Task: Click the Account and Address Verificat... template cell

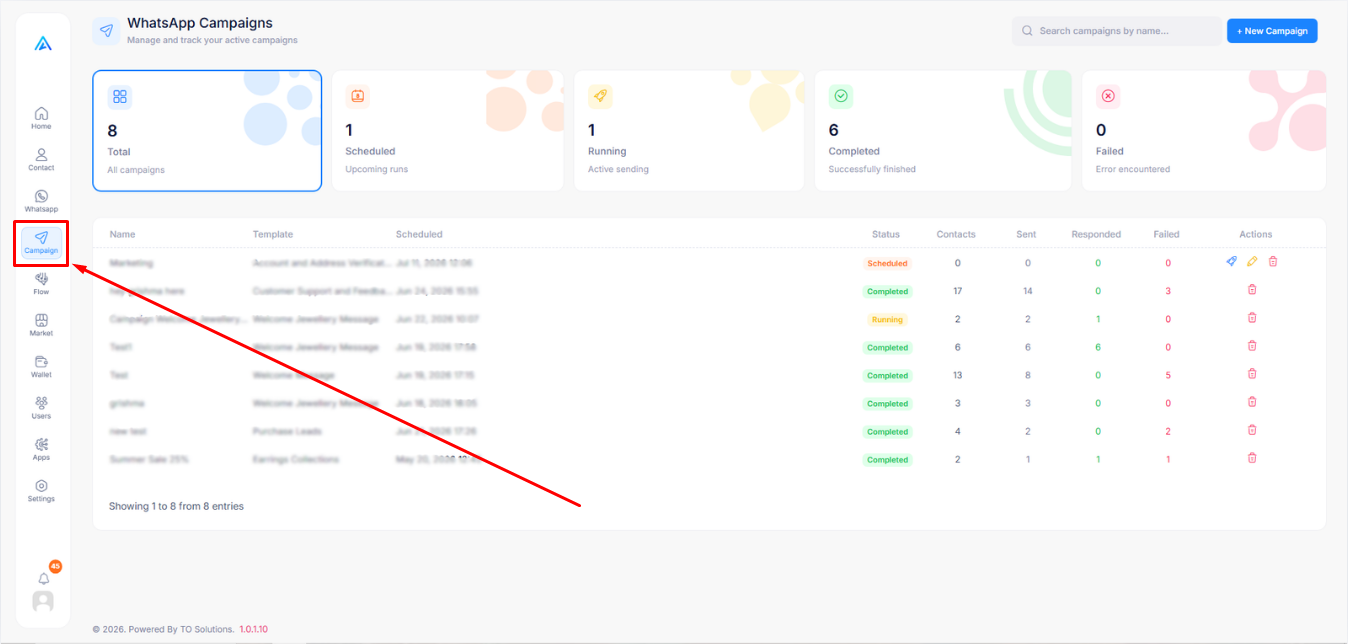Action: (323, 263)
